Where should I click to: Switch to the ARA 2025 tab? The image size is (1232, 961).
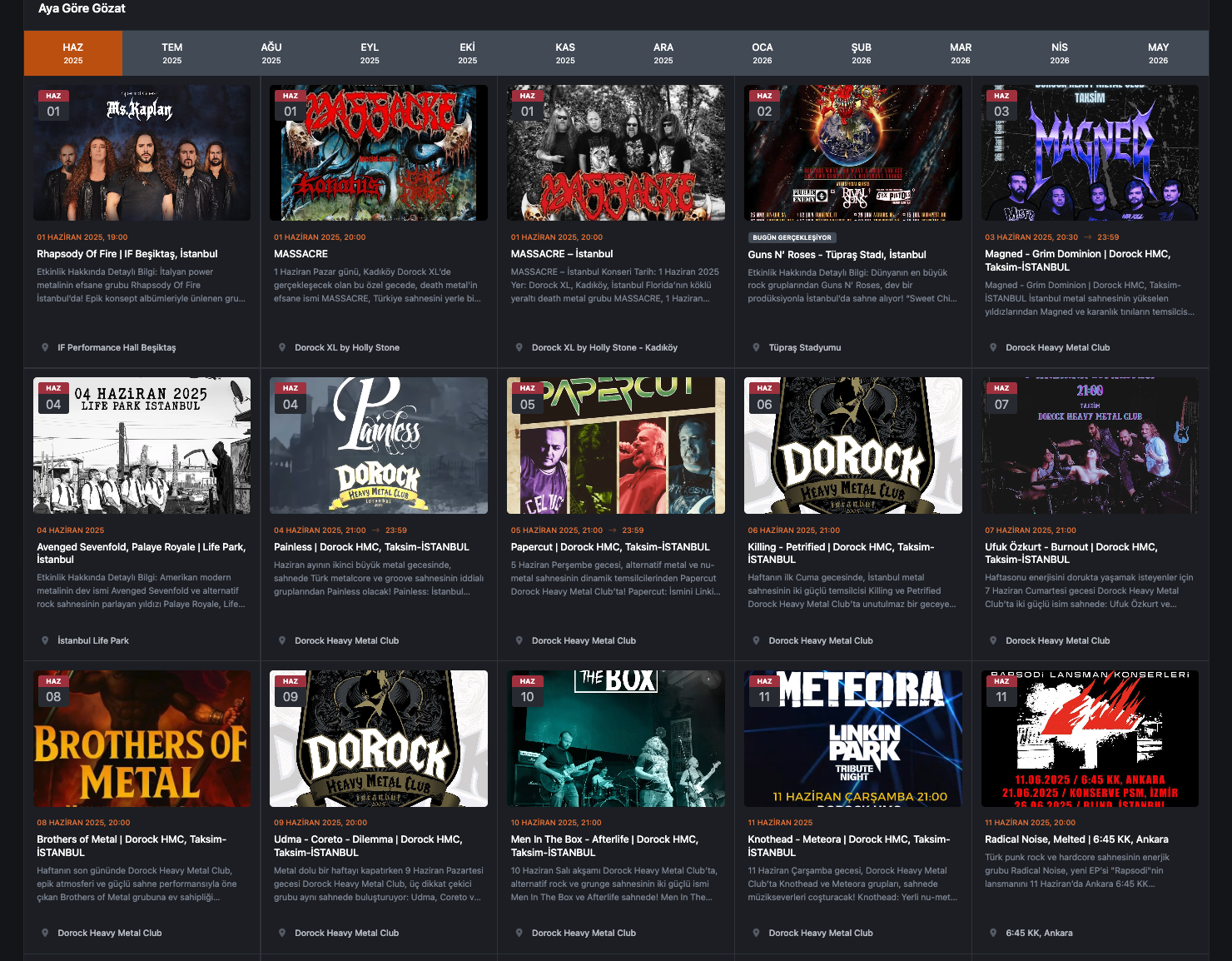tap(663, 53)
